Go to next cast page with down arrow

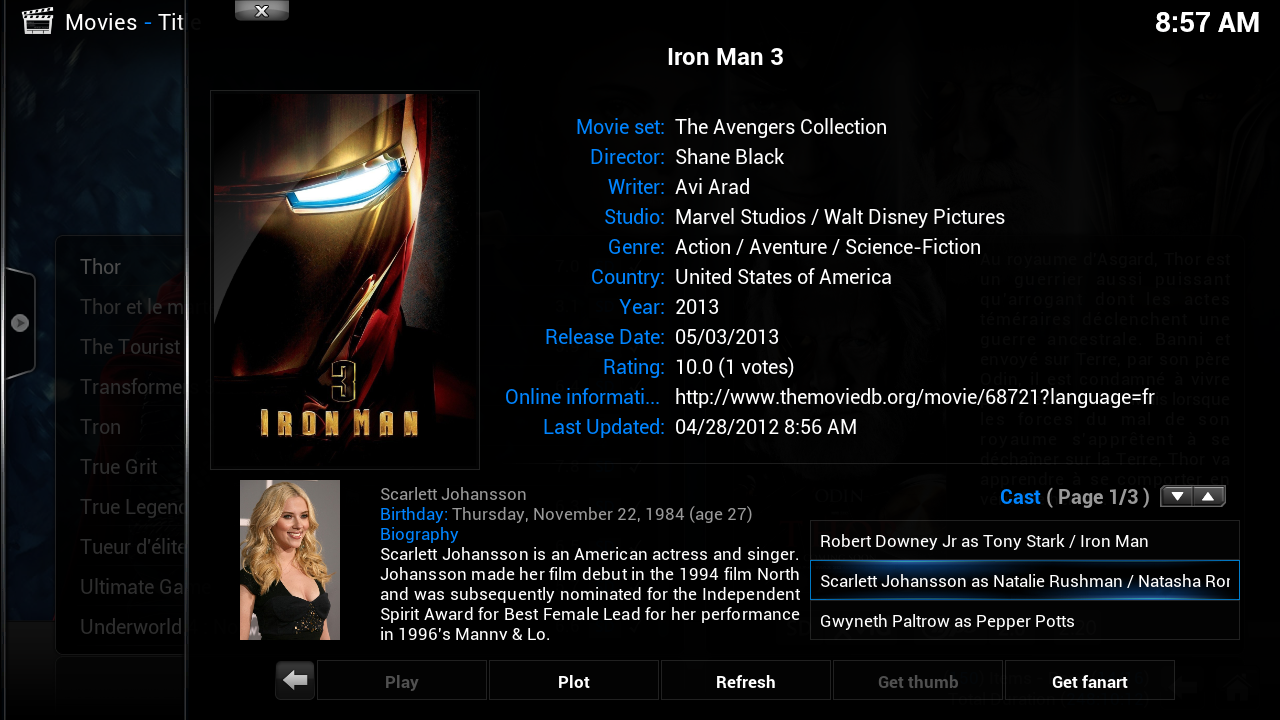[1177, 497]
